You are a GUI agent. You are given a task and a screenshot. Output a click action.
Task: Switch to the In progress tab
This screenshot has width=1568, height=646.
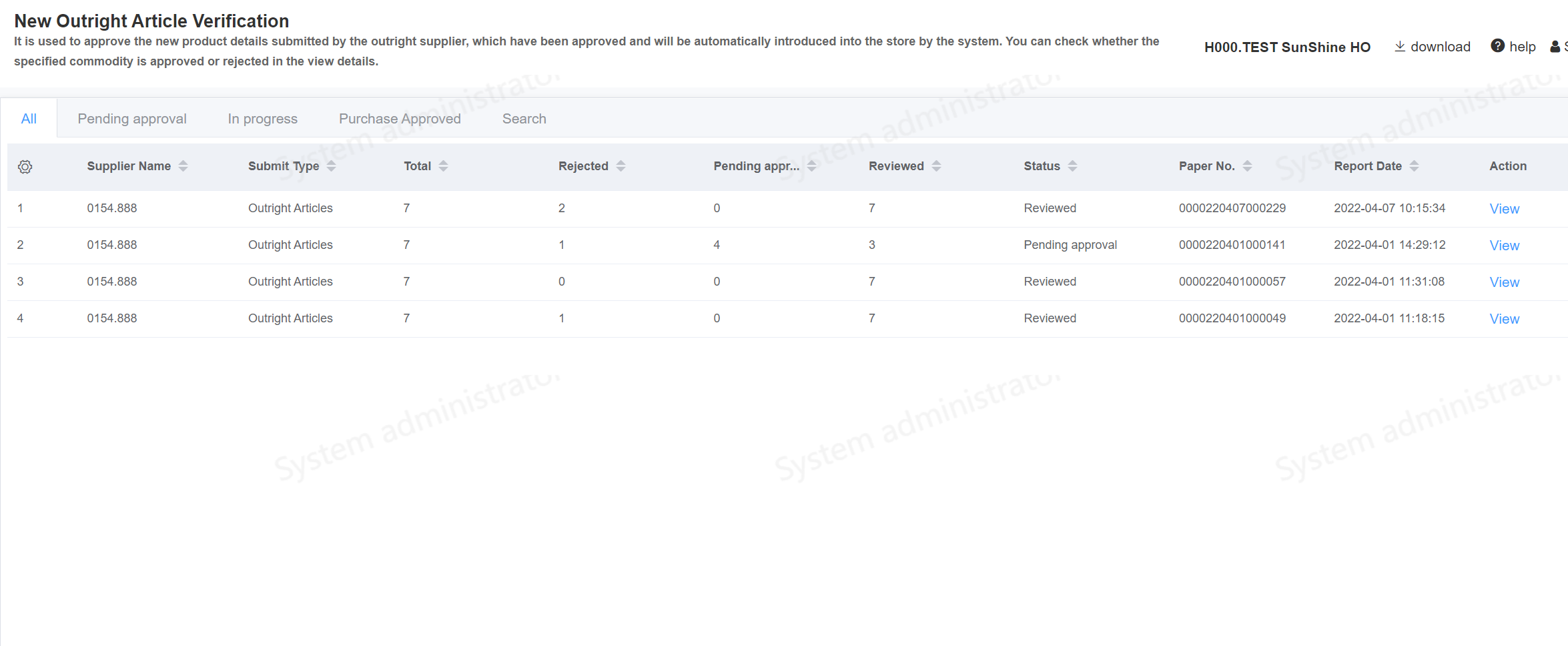pos(262,119)
